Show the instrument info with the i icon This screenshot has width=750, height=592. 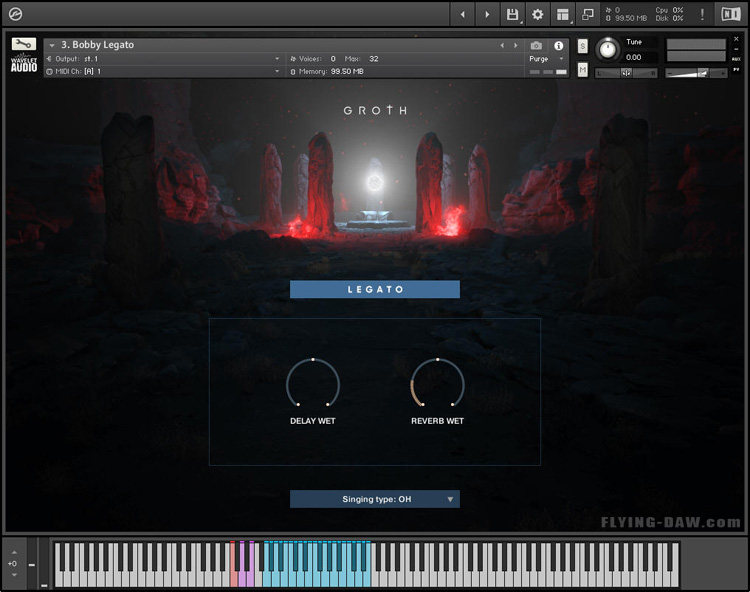(558, 45)
